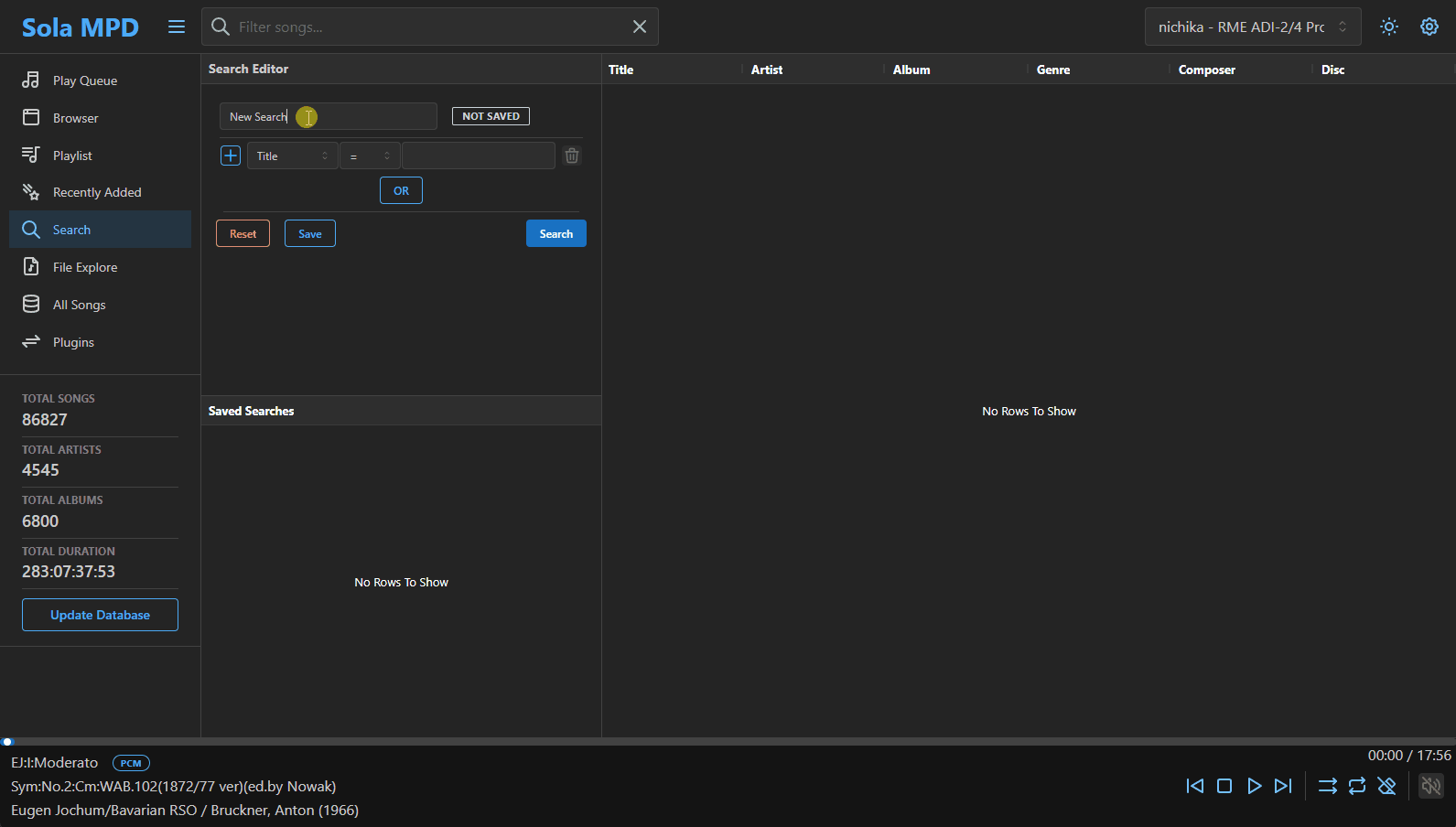Viewport: 1456px width, 827px height.
Task: Click the Update Database button
Action: 100,615
